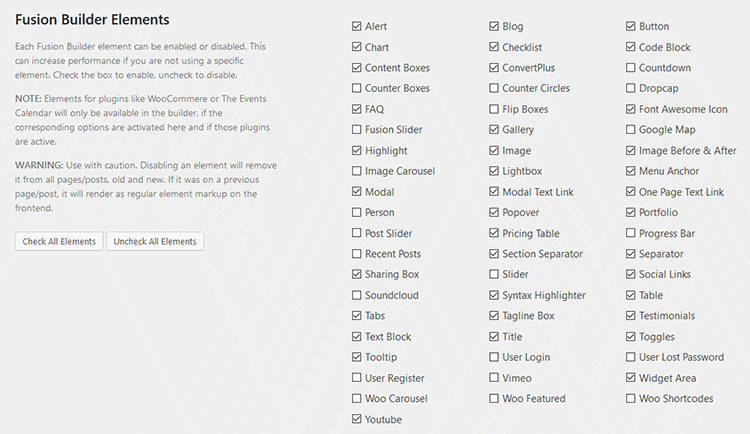The height and width of the screenshot is (434, 750).
Task: Check the Soundcloud element box
Action: [x=356, y=295]
